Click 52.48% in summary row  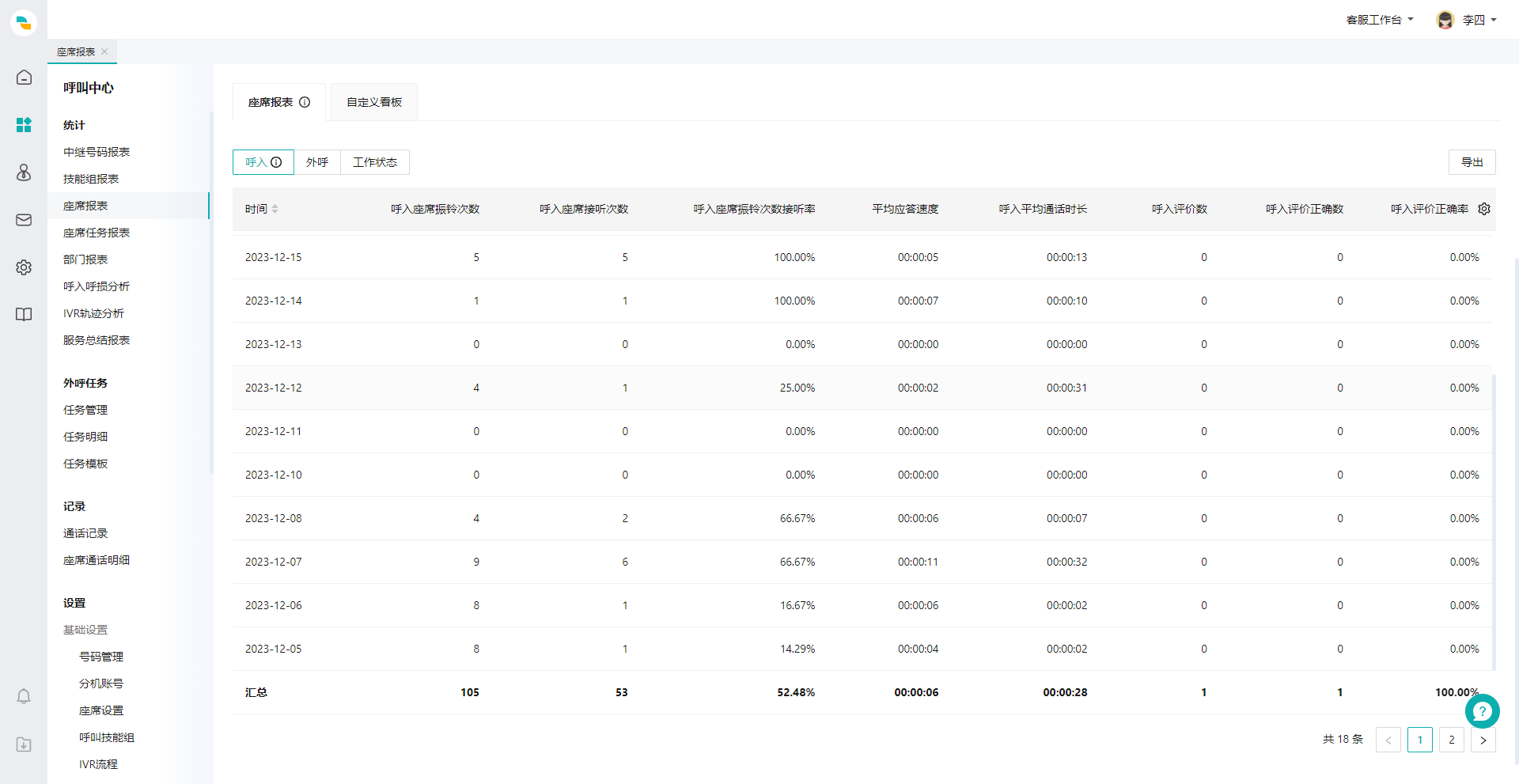[796, 692]
